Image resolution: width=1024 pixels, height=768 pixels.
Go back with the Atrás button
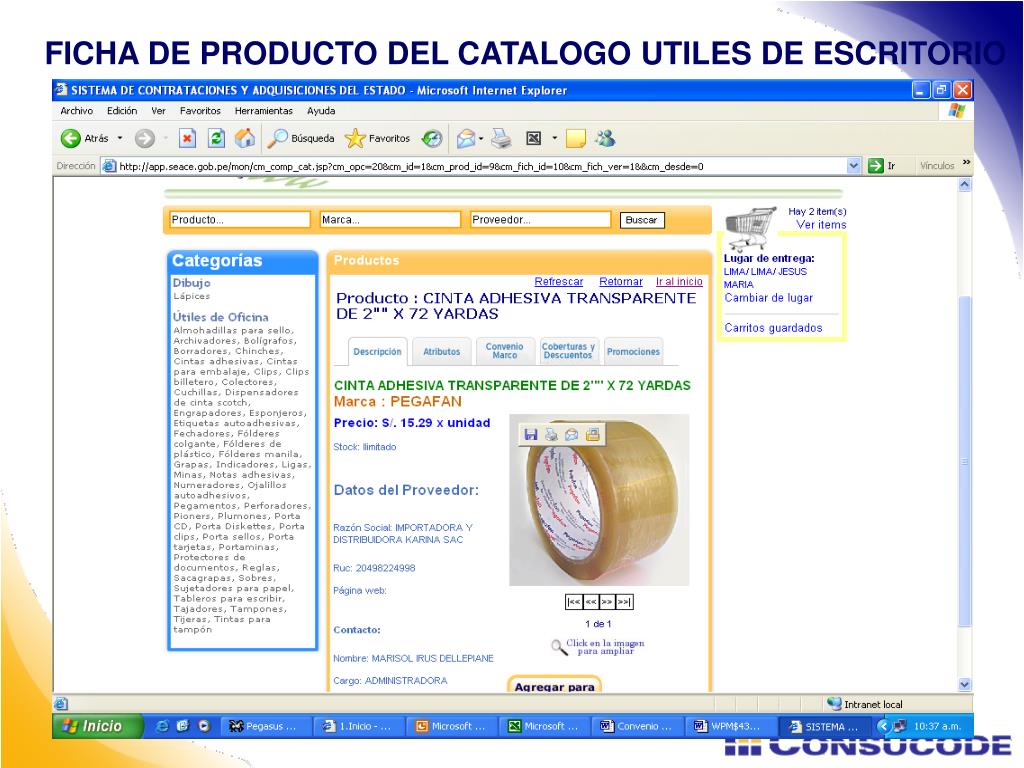point(85,138)
